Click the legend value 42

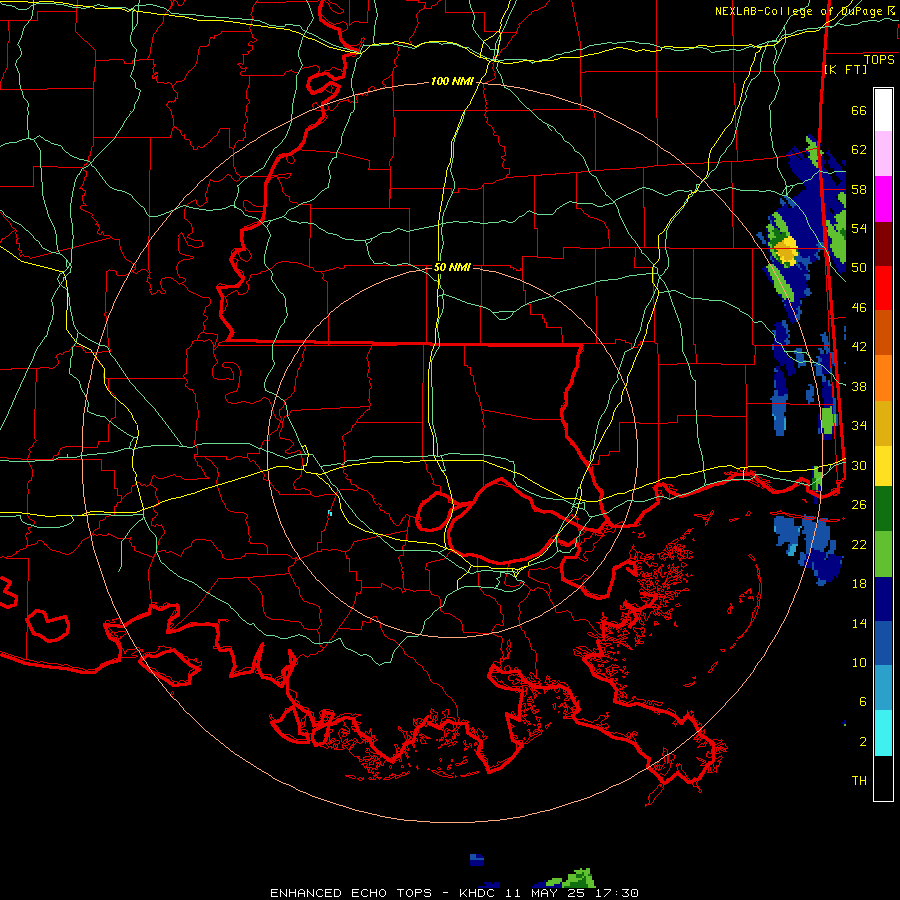point(859,347)
